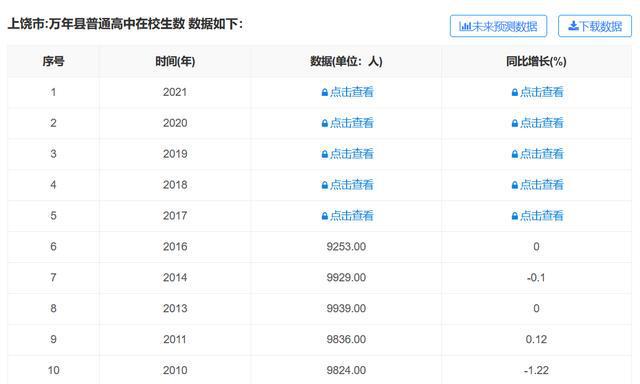Click the year cell 2013
This screenshot has width=640, height=384.
(175, 308)
